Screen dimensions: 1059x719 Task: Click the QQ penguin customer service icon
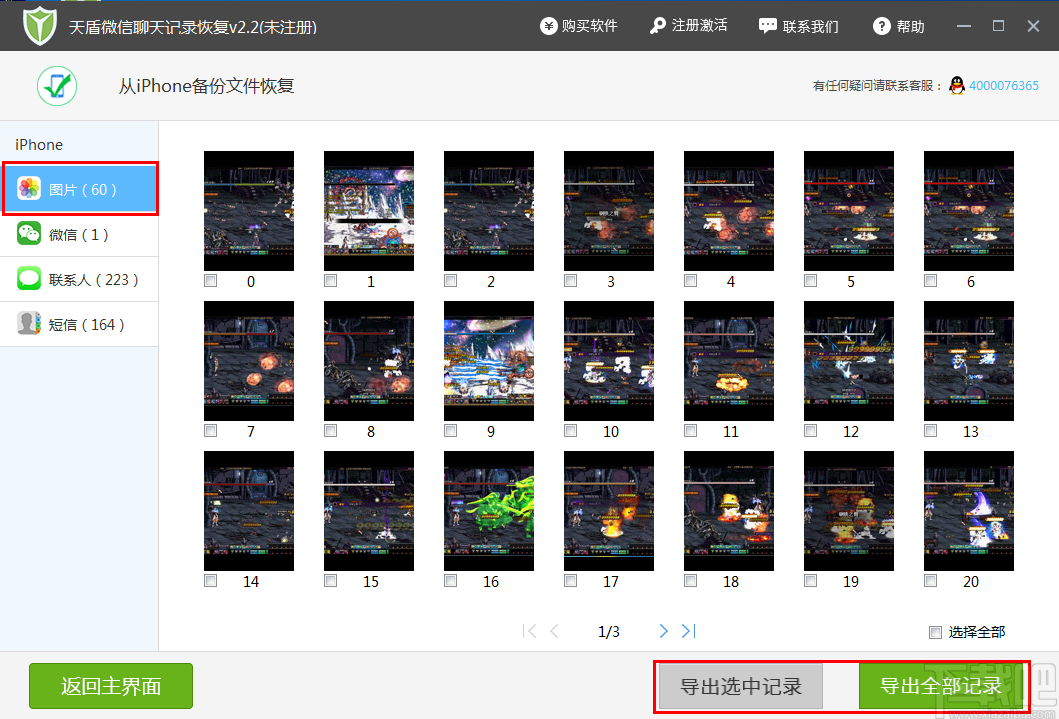coord(956,86)
